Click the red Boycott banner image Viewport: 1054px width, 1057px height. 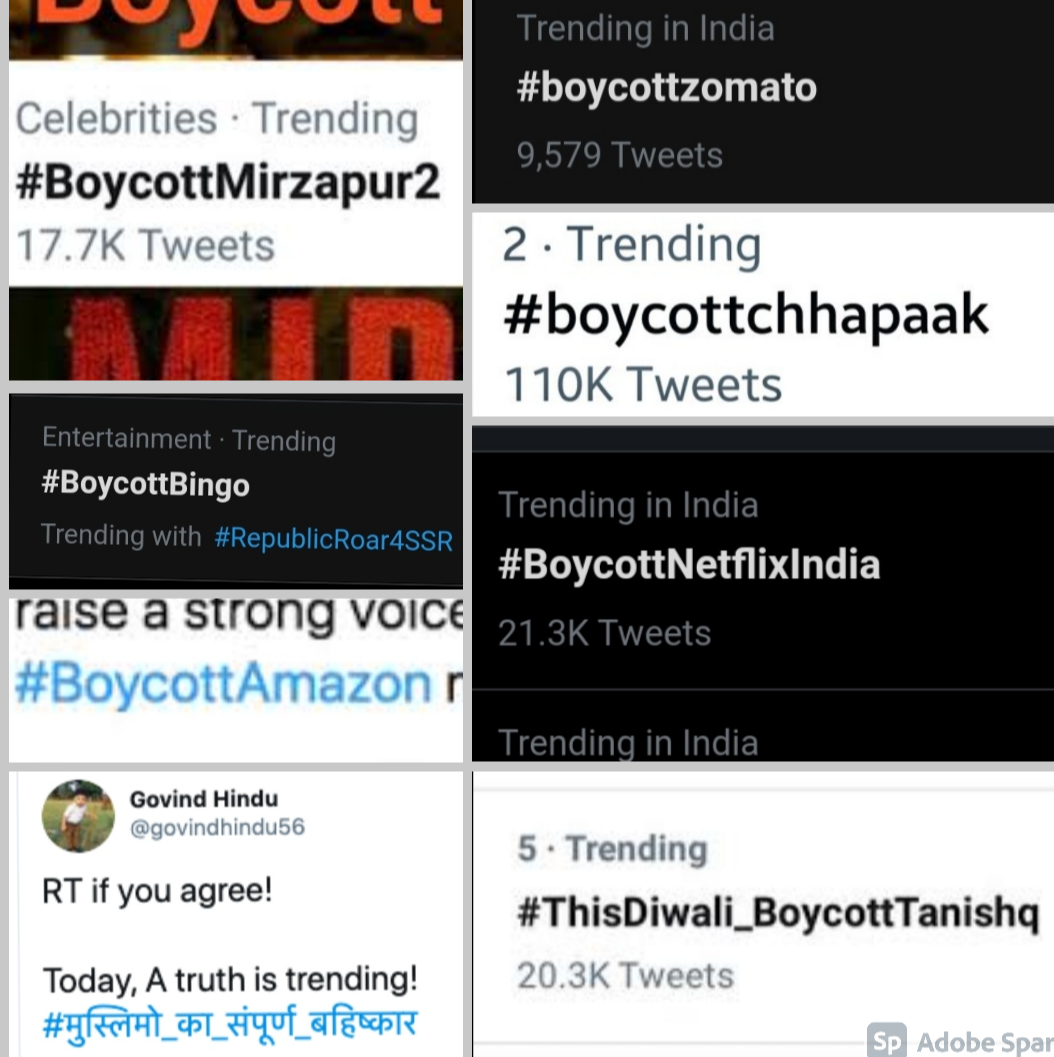235,28
